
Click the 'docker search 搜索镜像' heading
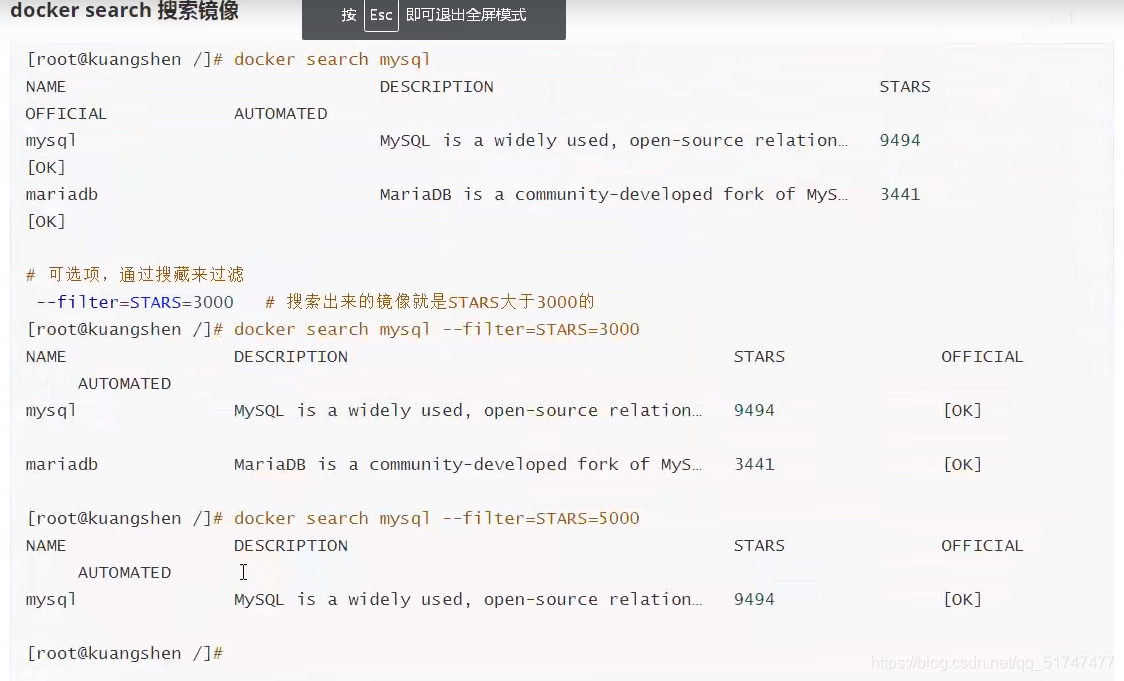coord(124,11)
